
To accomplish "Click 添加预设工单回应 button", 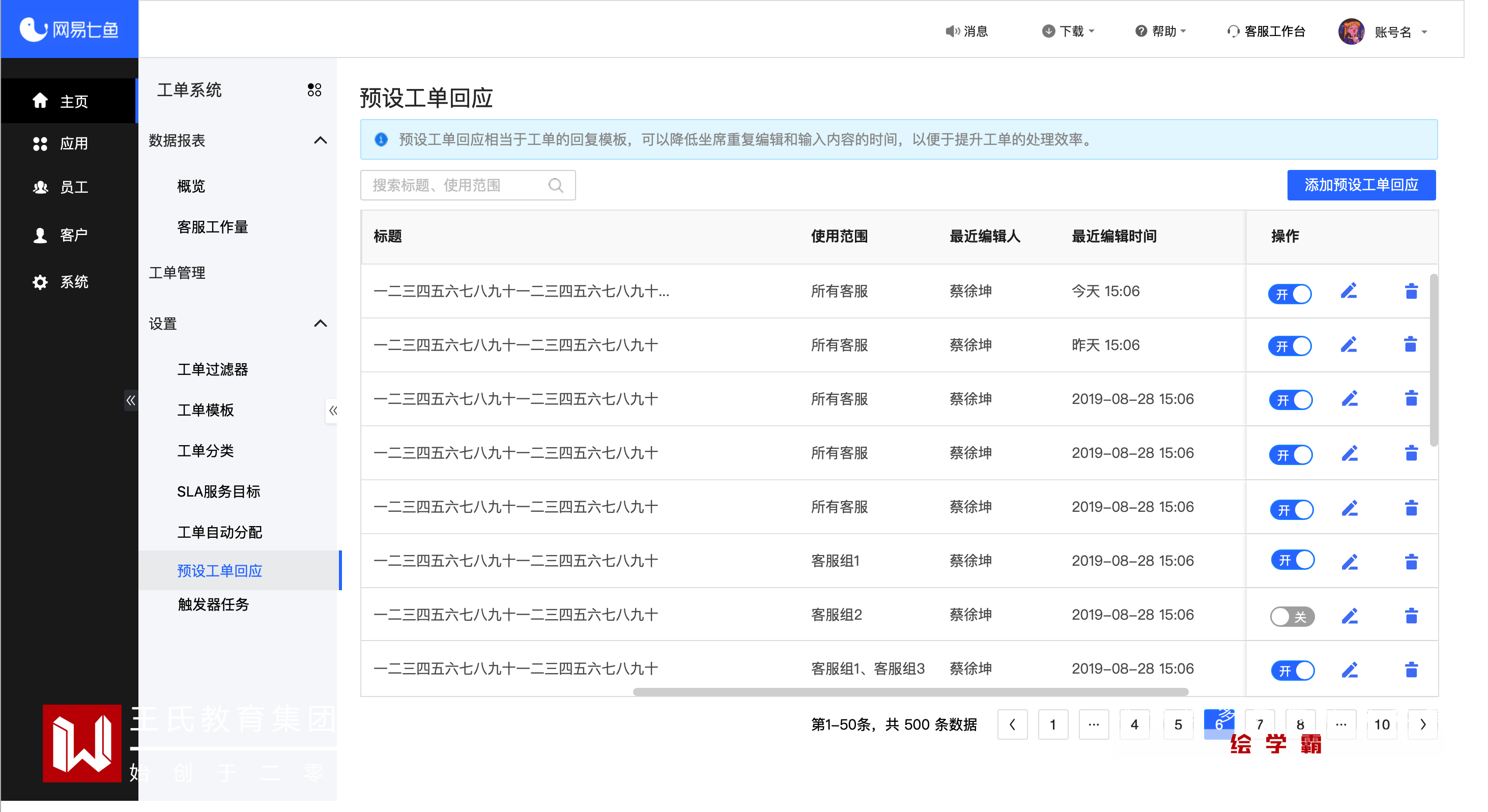I will (1360, 185).
